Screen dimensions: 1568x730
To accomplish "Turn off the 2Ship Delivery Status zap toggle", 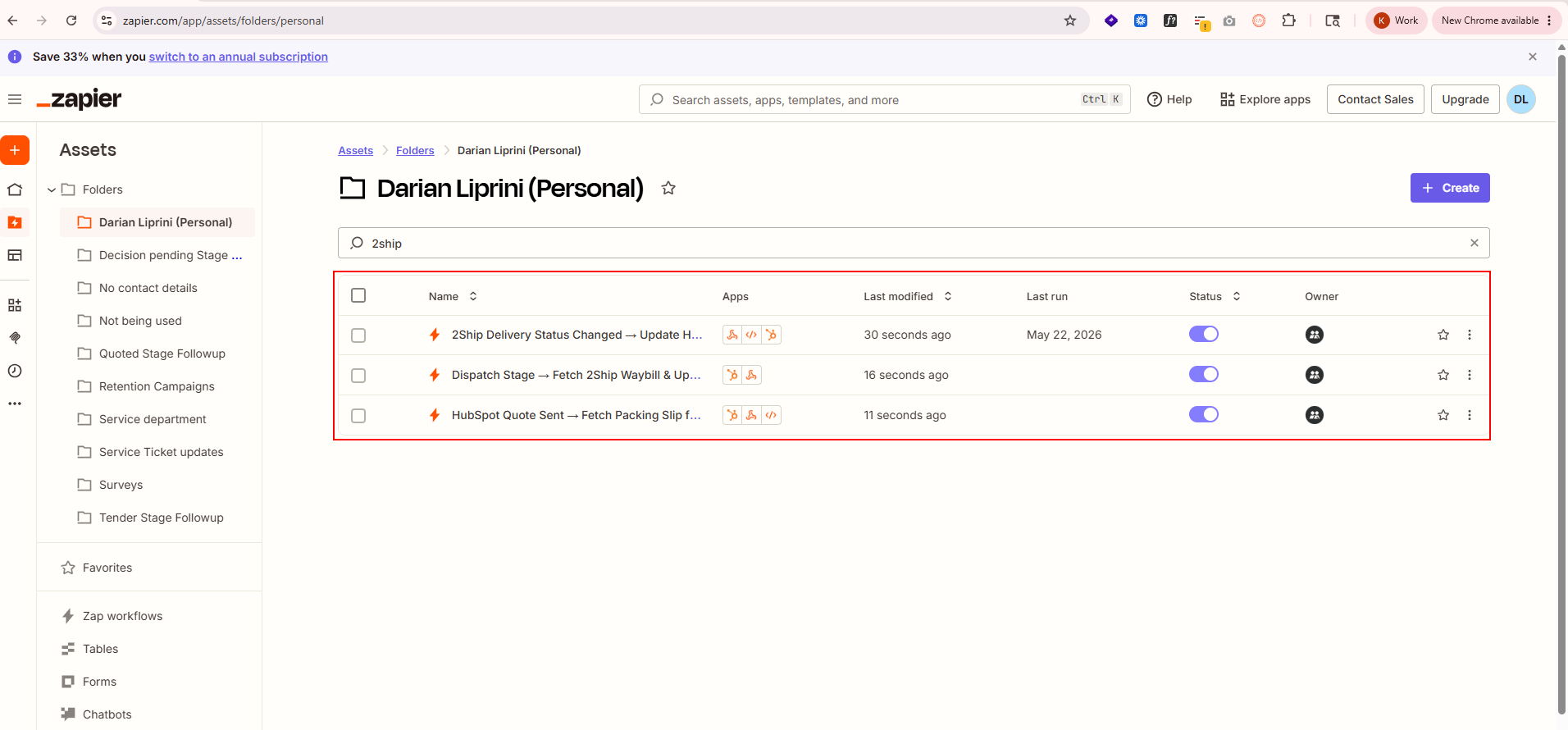I will (x=1204, y=334).
